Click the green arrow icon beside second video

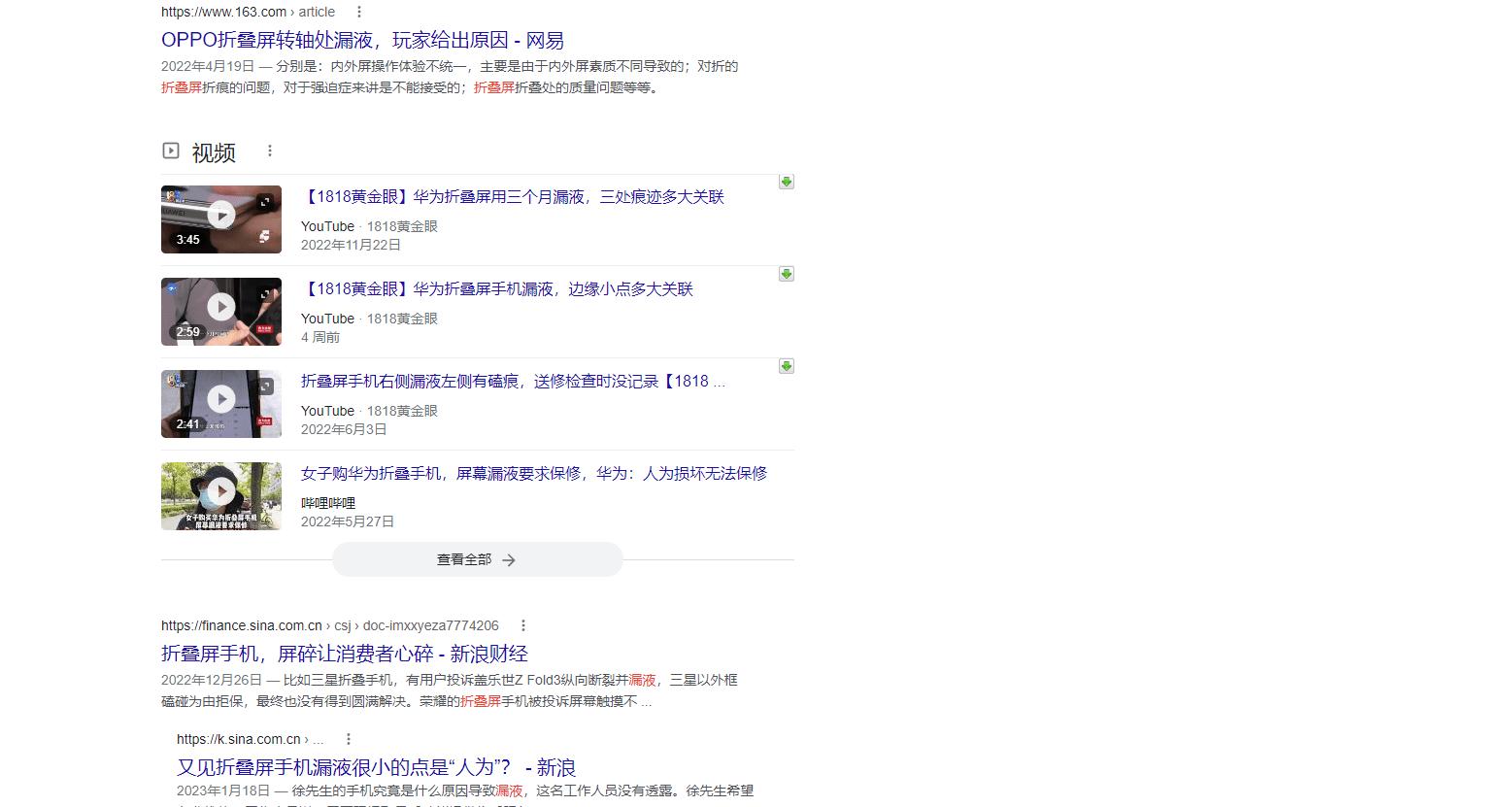click(x=786, y=273)
